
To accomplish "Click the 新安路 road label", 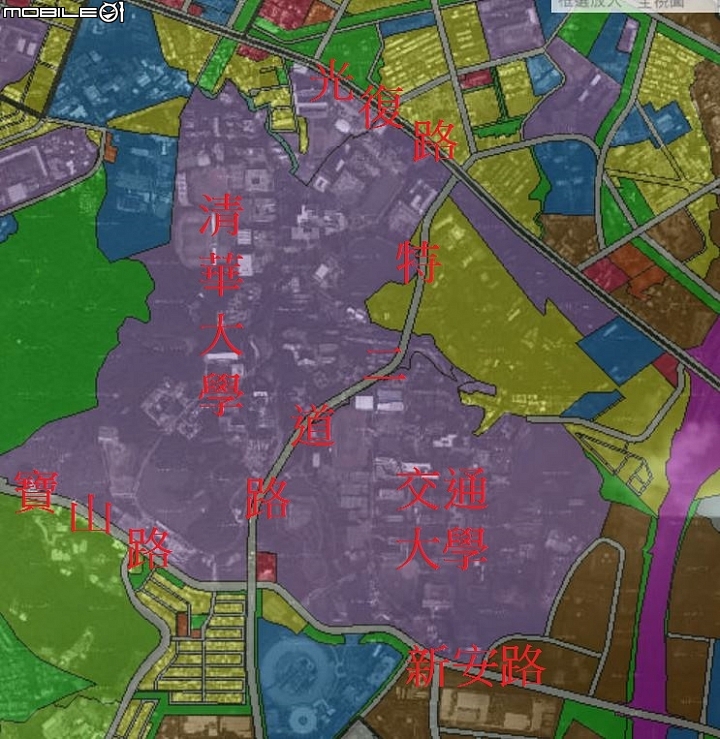I will coord(475,667).
